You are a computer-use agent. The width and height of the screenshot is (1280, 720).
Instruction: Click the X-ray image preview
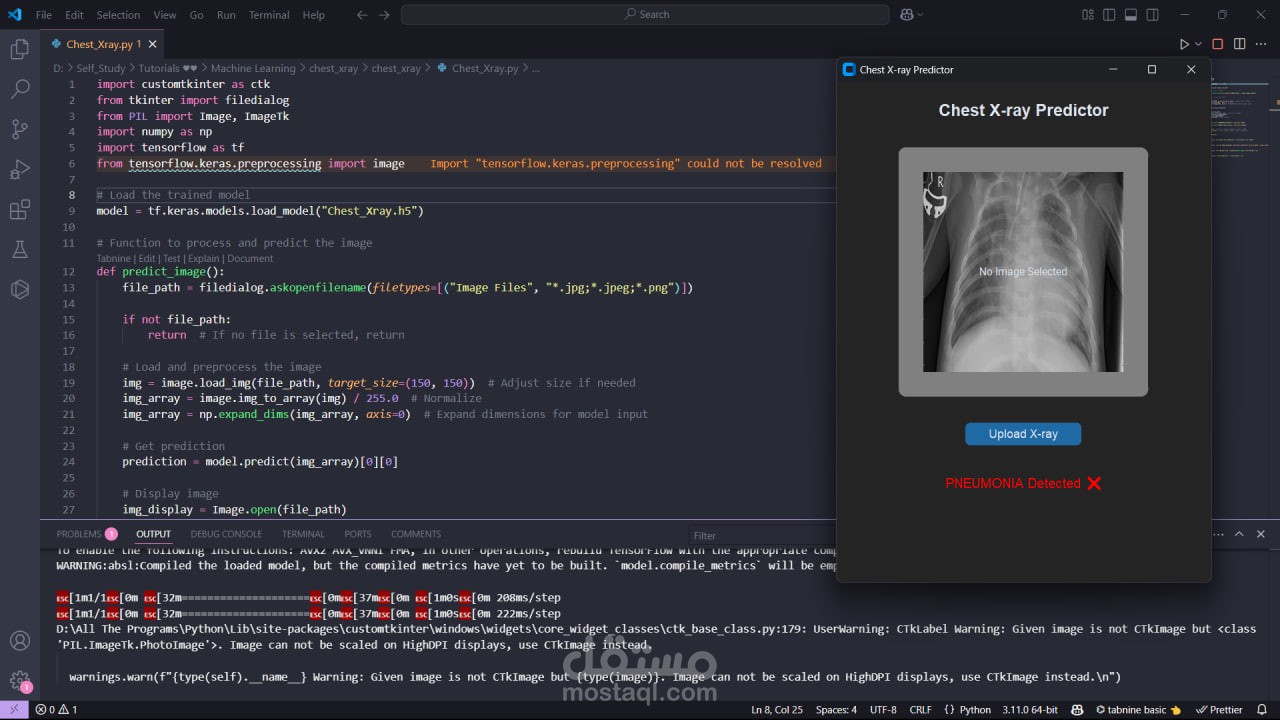pyautogui.click(x=1022, y=272)
